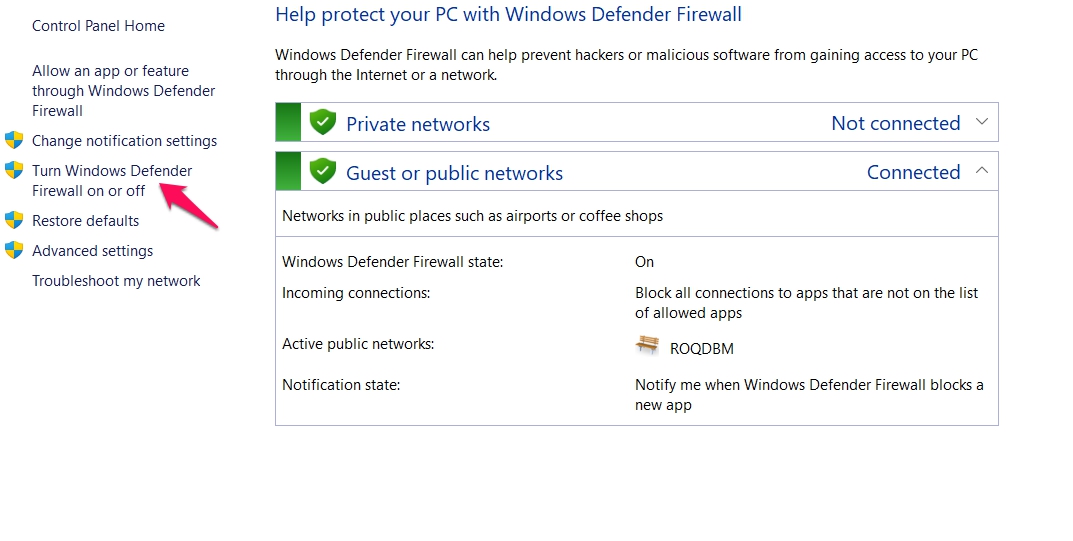Go to Control Panel Home
Viewport: 1073px width, 541px height.
pos(99,26)
